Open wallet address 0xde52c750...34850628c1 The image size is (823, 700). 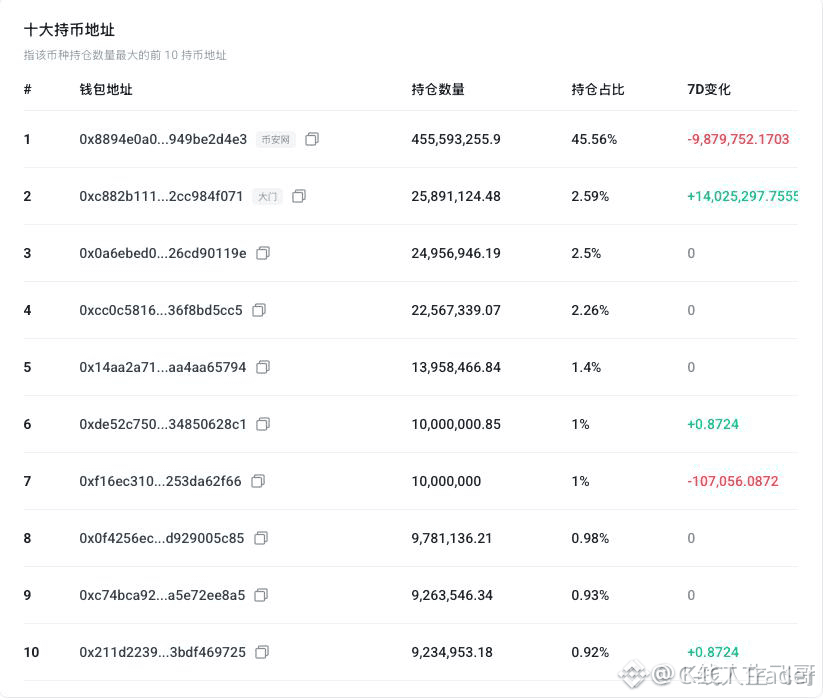tap(163, 424)
